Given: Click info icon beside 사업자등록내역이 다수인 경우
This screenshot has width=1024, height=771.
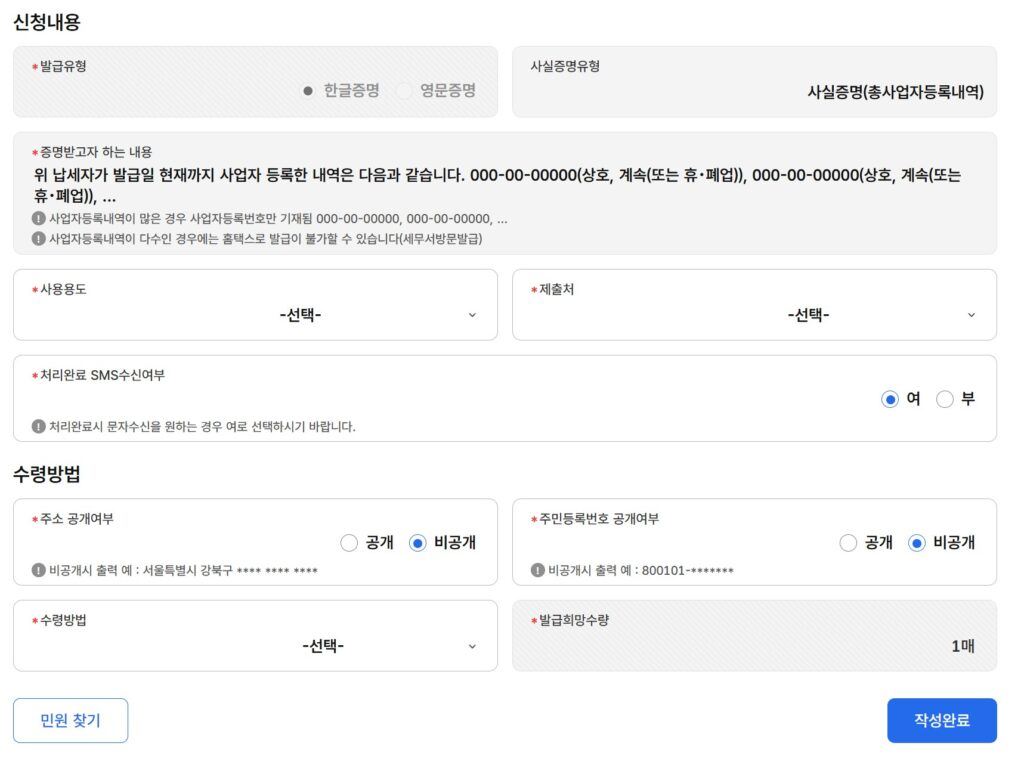Looking at the screenshot, I should pos(39,238).
